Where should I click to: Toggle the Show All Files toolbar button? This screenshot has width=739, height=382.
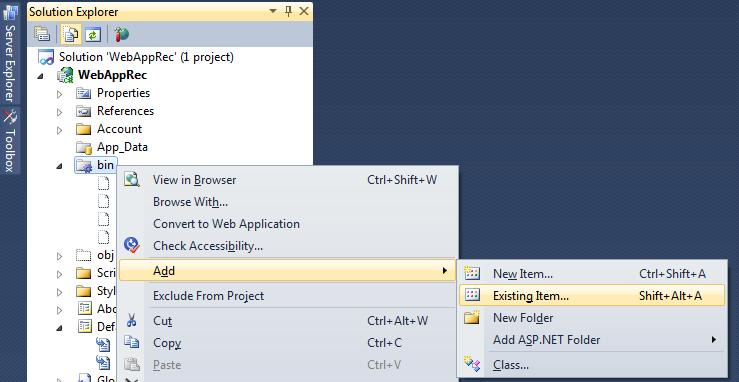pyautogui.click(x=71, y=34)
